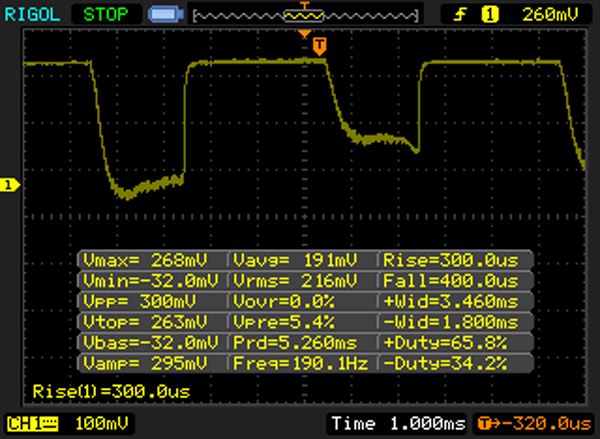This screenshot has width=600, height=439.
Task: Click the channel 1 ground level marker
Action: pyautogui.click(x=10, y=185)
